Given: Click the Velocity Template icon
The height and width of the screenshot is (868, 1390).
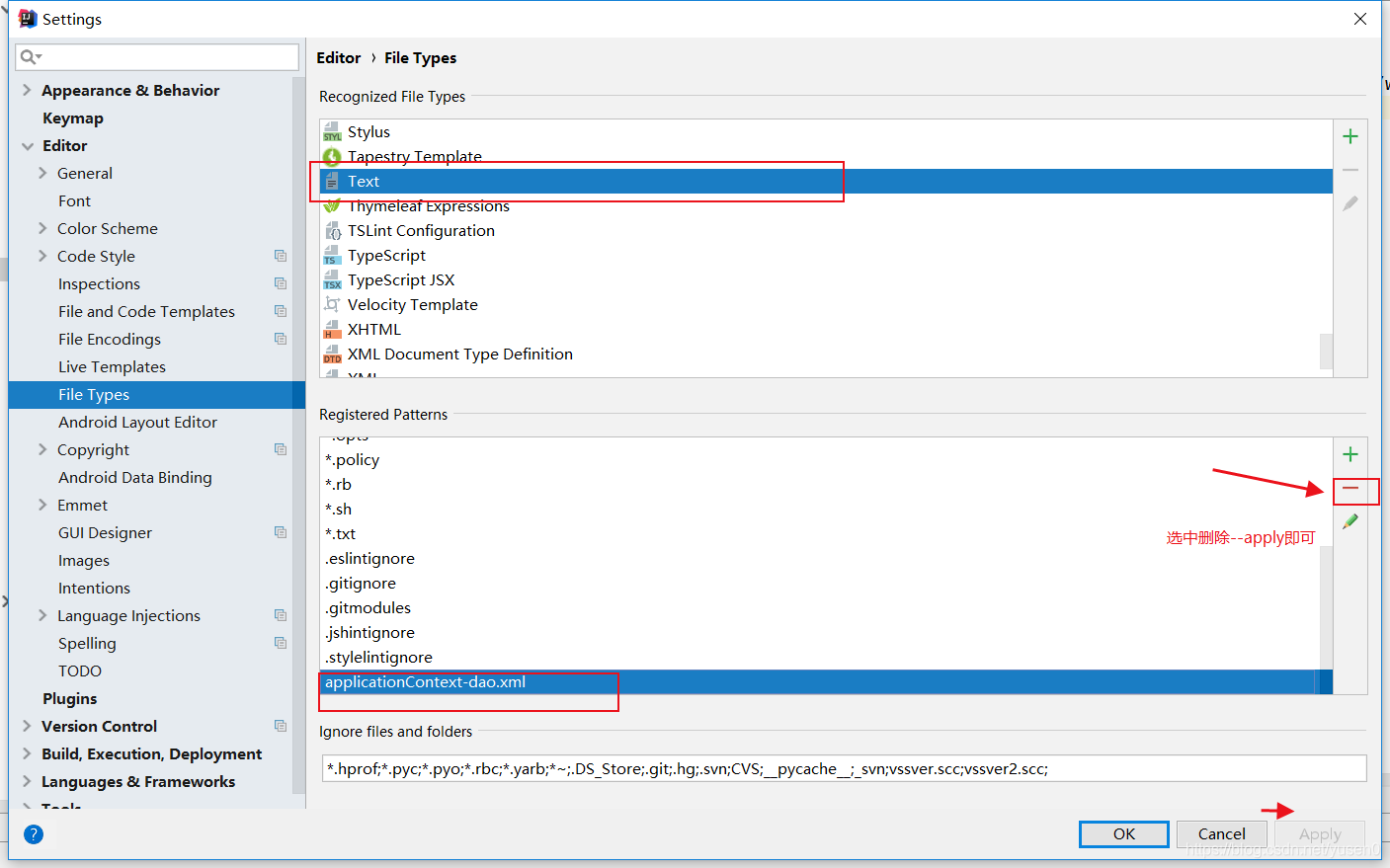Looking at the screenshot, I should click(332, 305).
